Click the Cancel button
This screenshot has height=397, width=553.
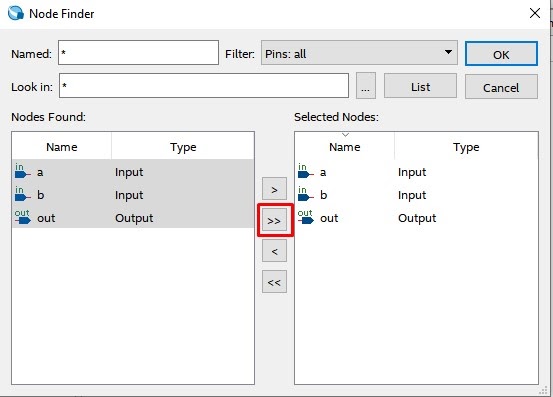tap(501, 86)
